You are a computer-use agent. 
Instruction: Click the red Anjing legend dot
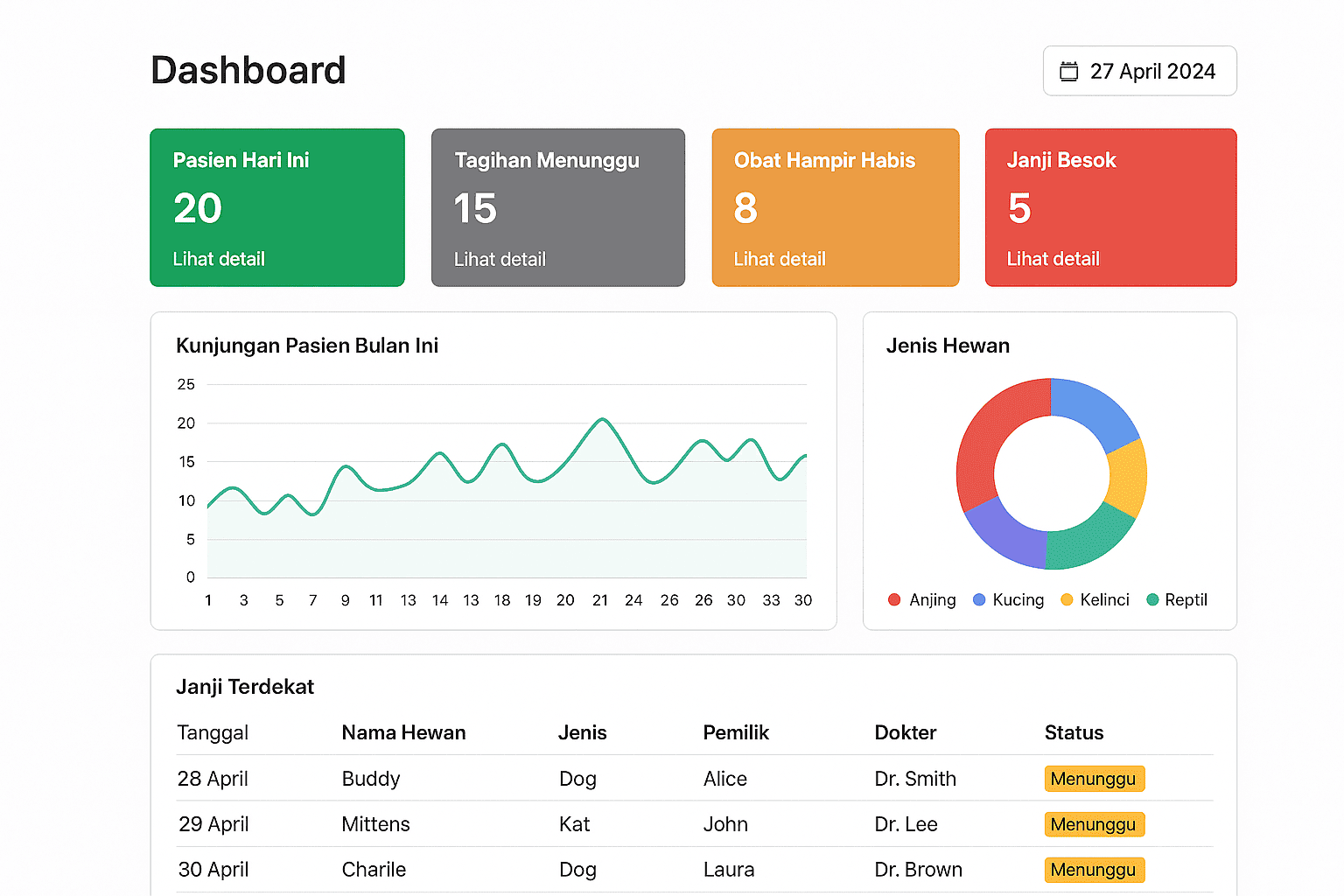[x=893, y=600]
